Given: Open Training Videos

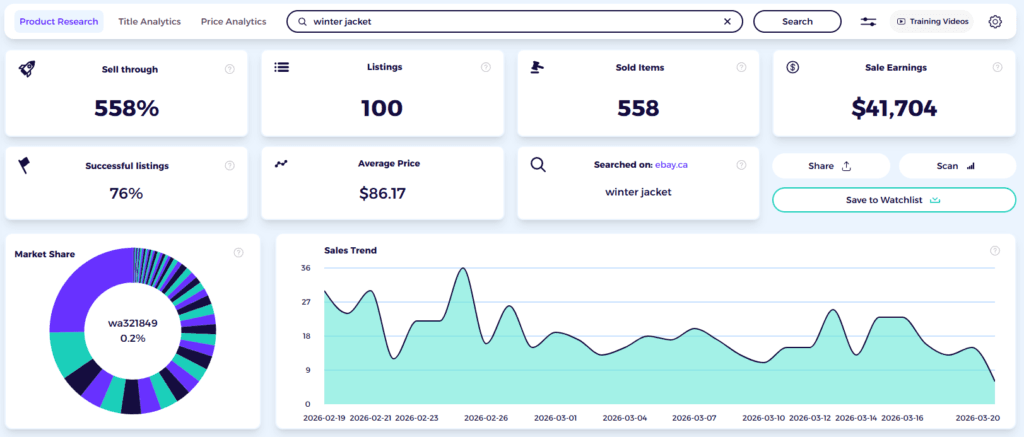Looking at the screenshot, I should 930,21.
